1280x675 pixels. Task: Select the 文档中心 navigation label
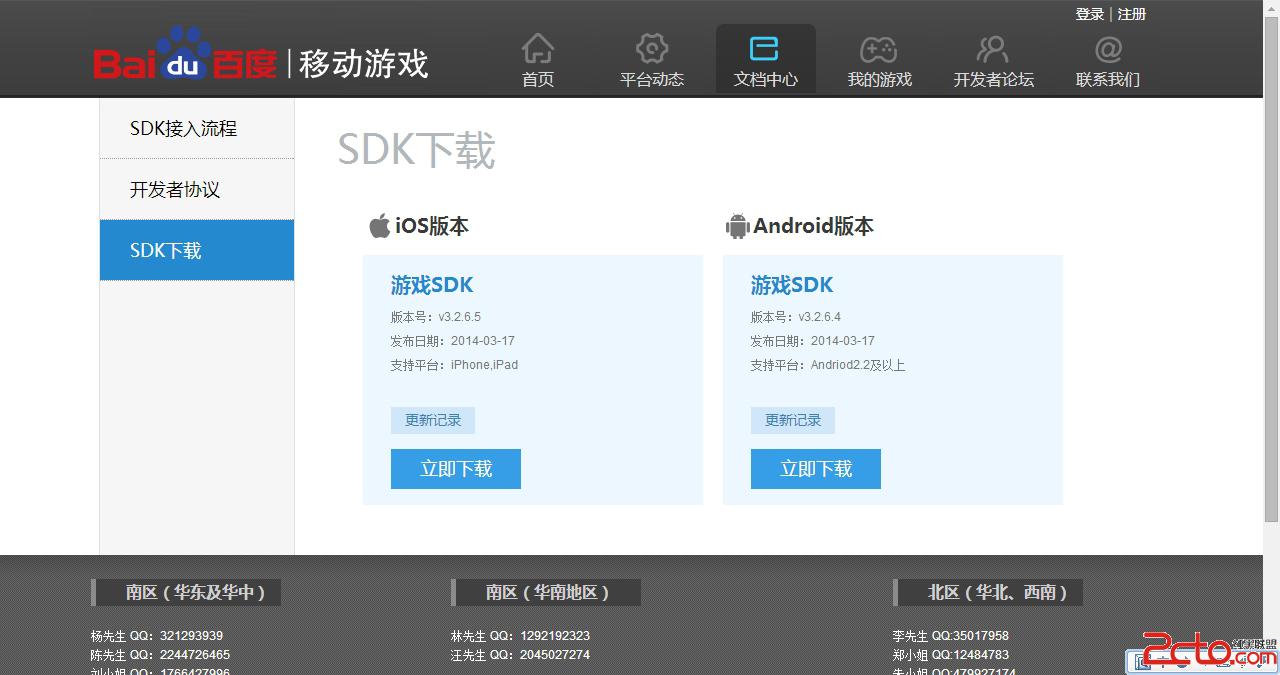point(766,80)
